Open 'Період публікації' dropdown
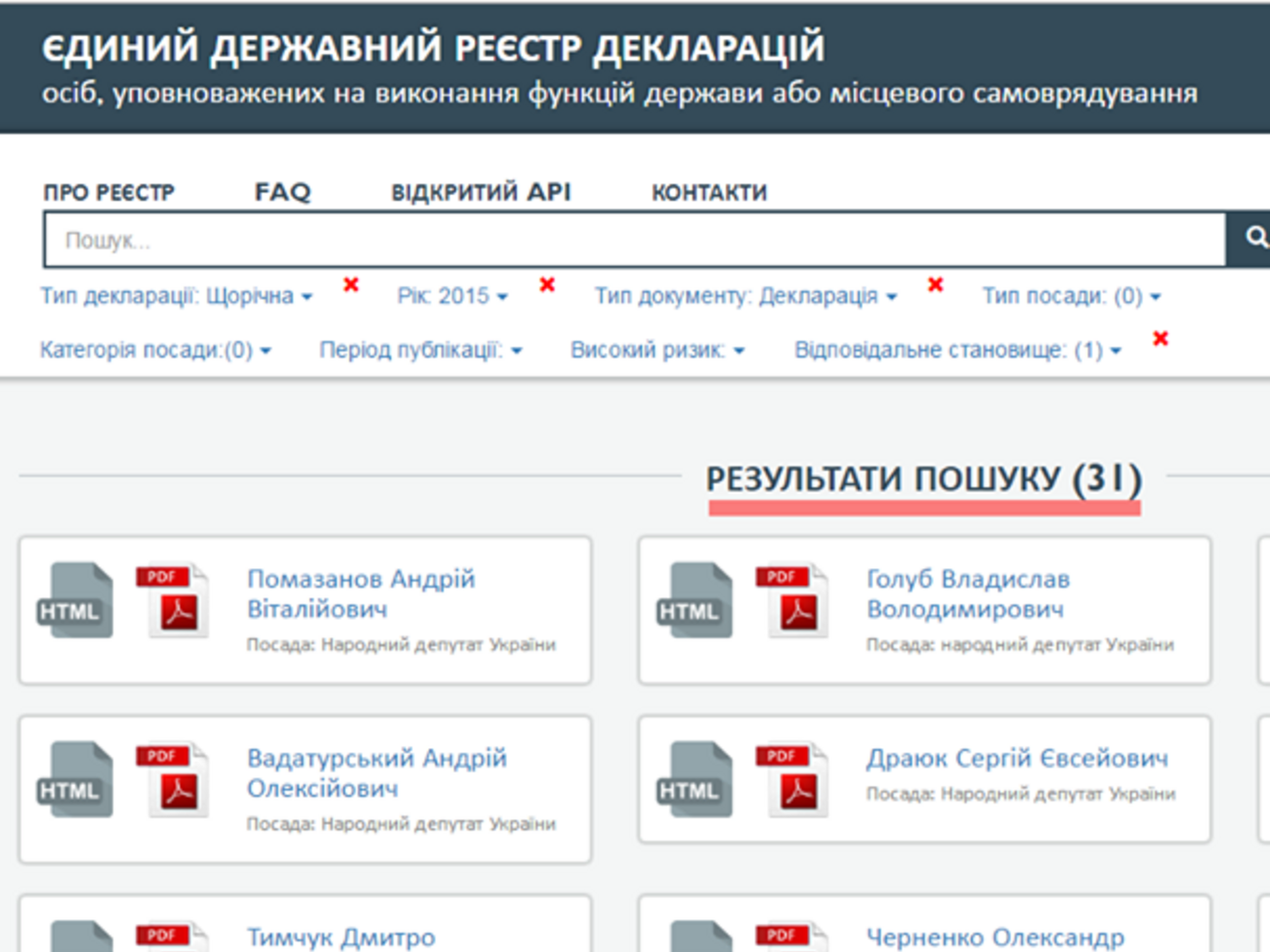Viewport: 1270px width, 952px height. pyautogui.click(x=420, y=350)
